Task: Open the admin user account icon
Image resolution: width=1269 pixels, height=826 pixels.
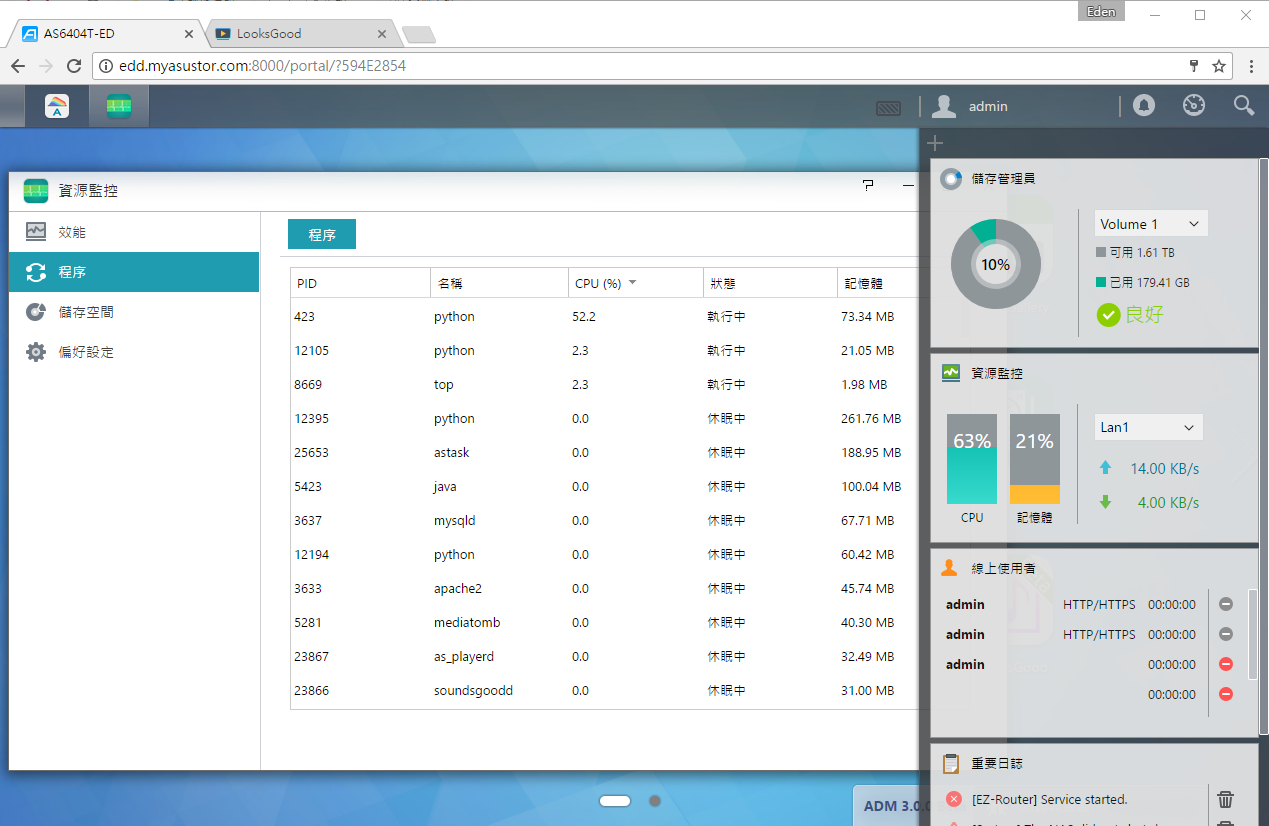Action: [944, 106]
